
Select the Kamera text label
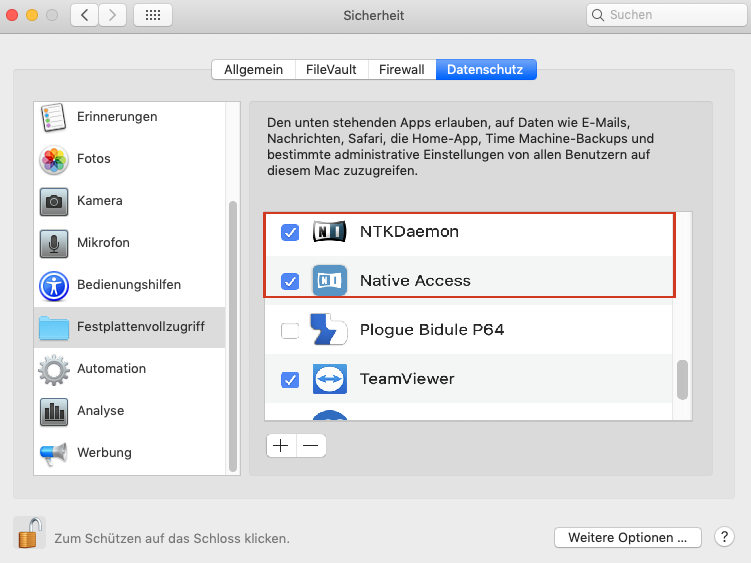(x=100, y=200)
